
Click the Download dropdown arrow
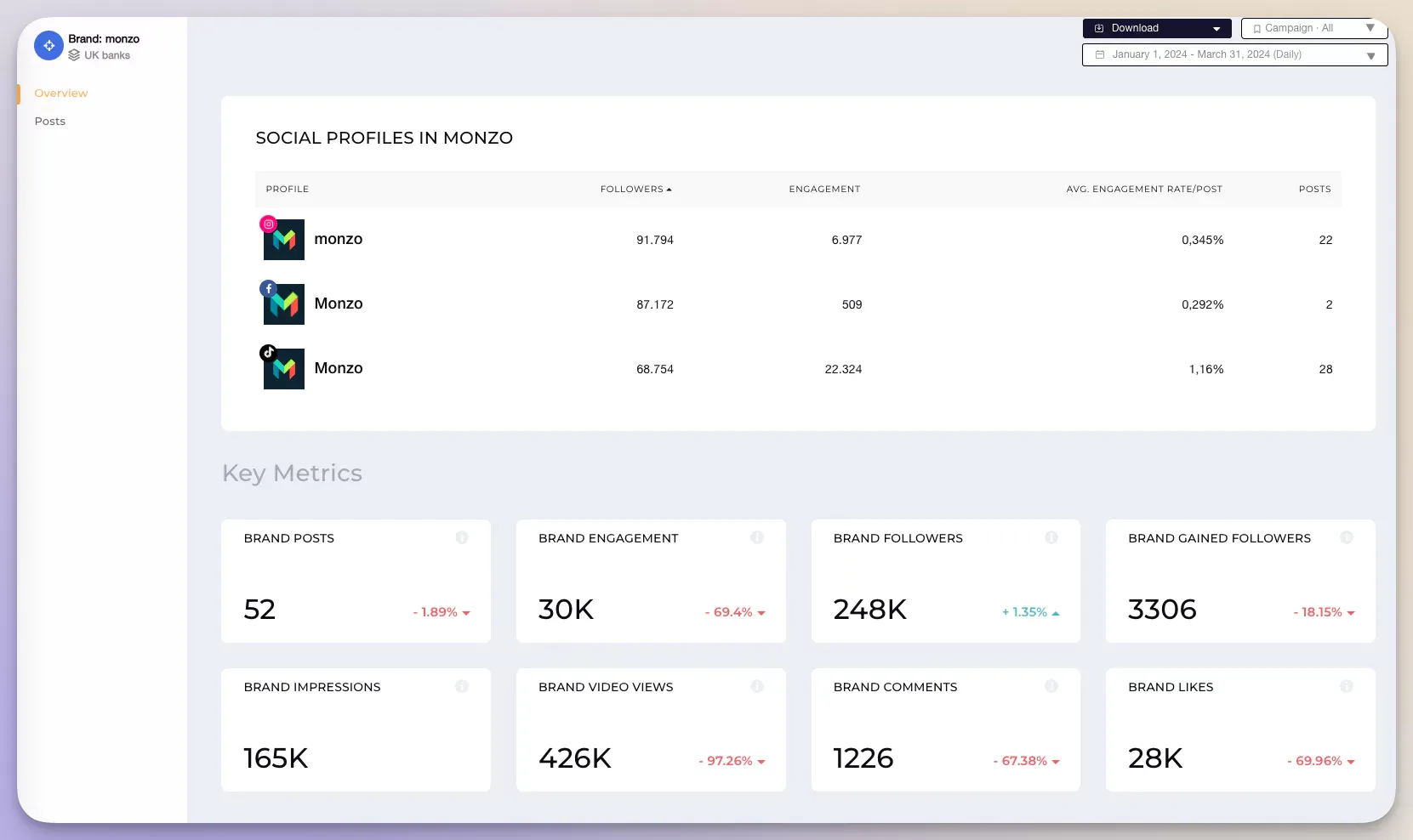pos(1216,29)
